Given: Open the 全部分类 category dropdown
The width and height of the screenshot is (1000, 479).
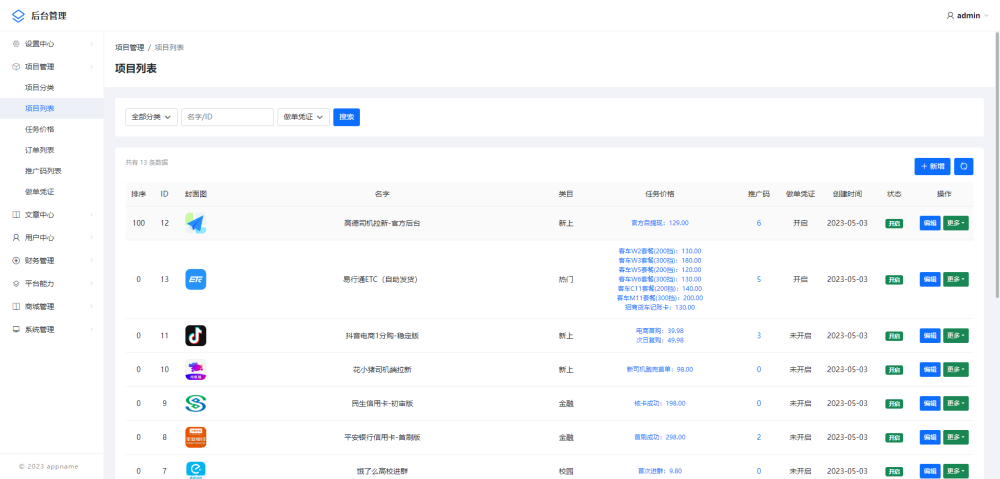Looking at the screenshot, I should [x=152, y=117].
